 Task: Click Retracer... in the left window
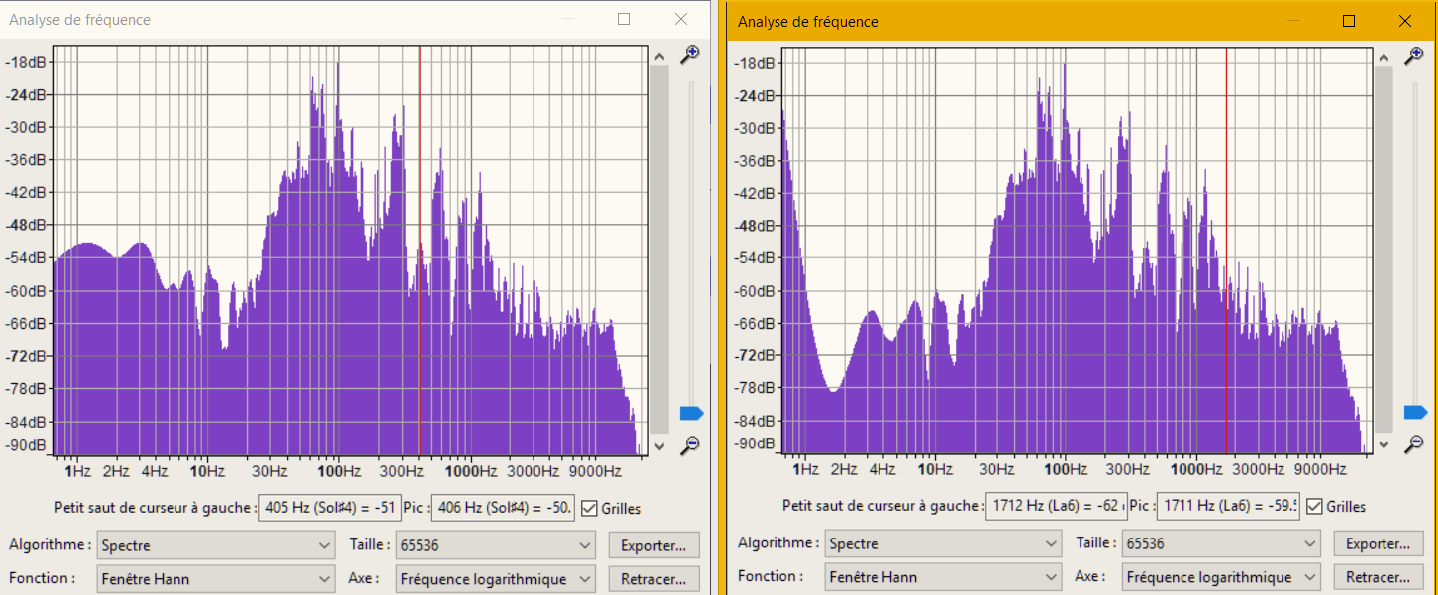[654, 579]
